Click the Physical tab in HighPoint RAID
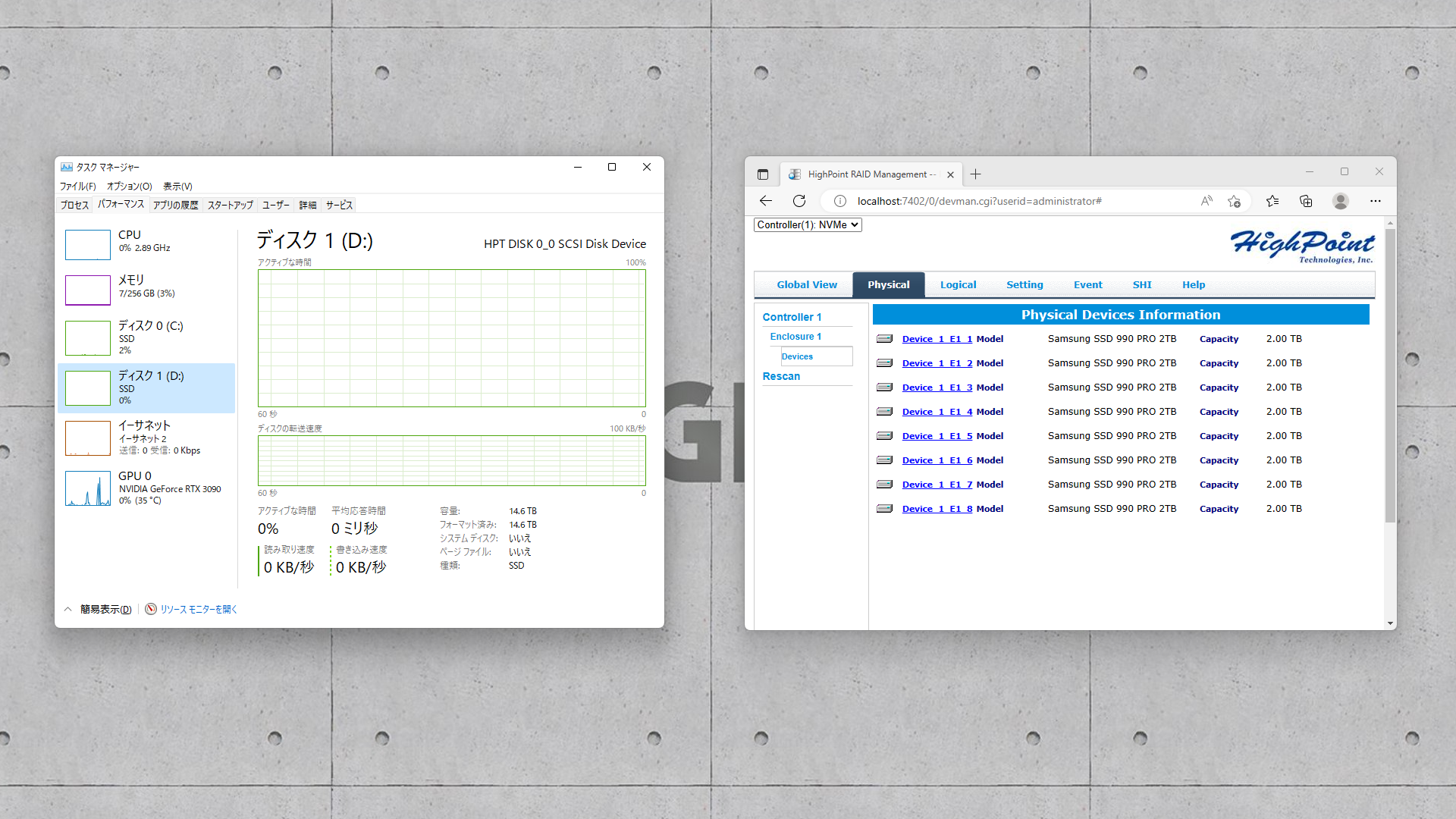Viewport: 1456px width, 819px height. (x=887, y=284)
